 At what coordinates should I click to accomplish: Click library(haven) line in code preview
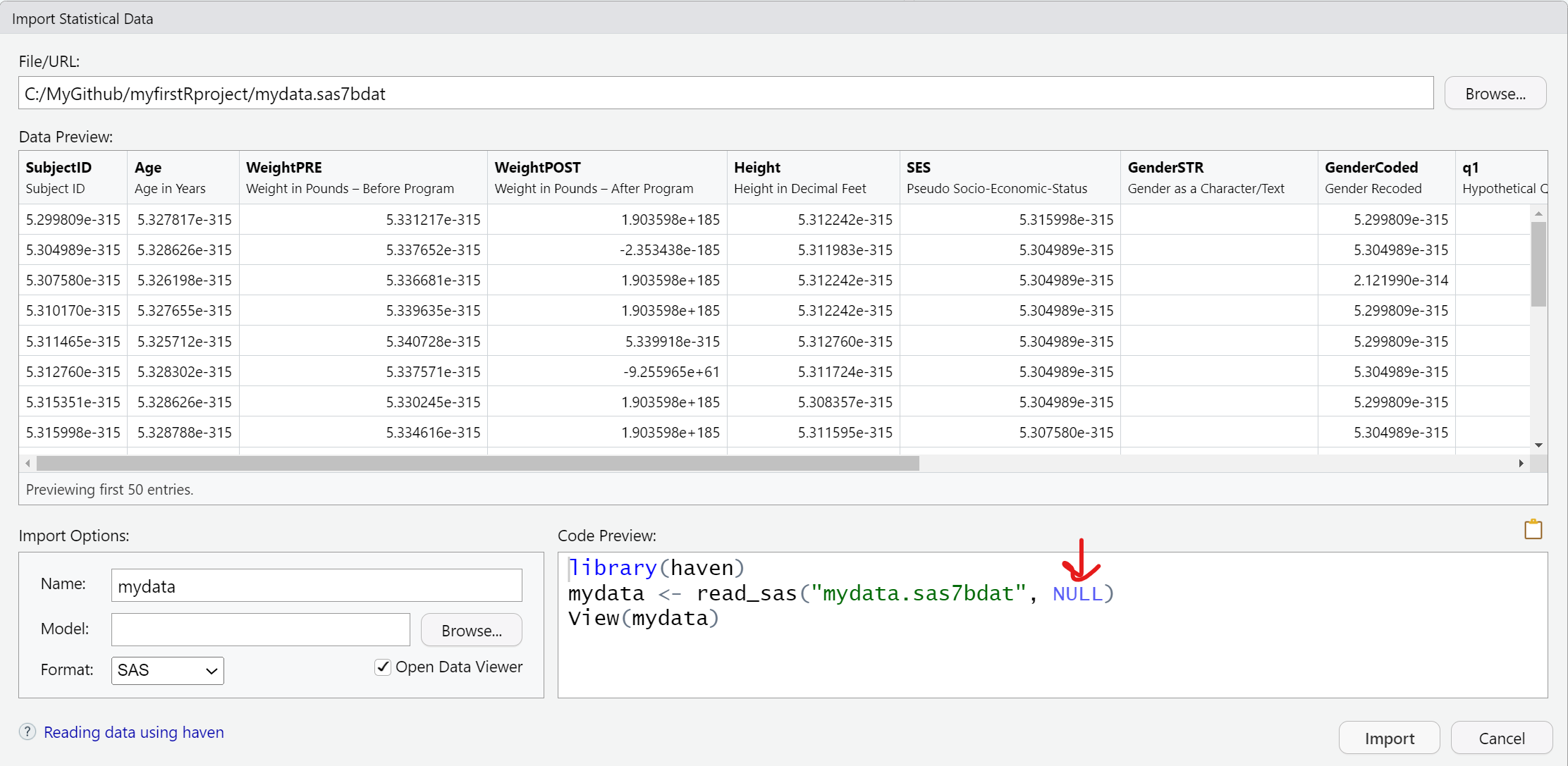tap(656, 568)
